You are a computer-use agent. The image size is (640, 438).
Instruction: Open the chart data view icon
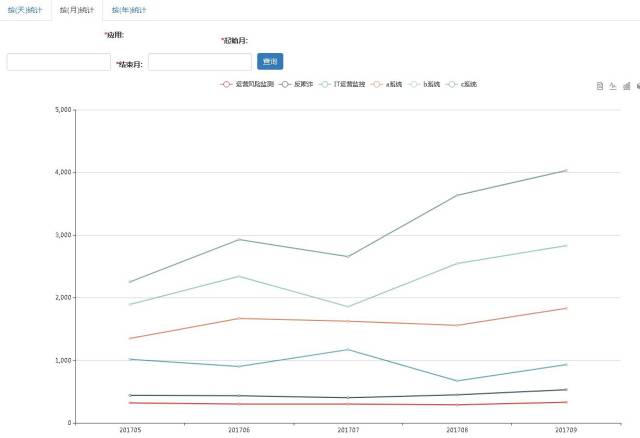600,86
